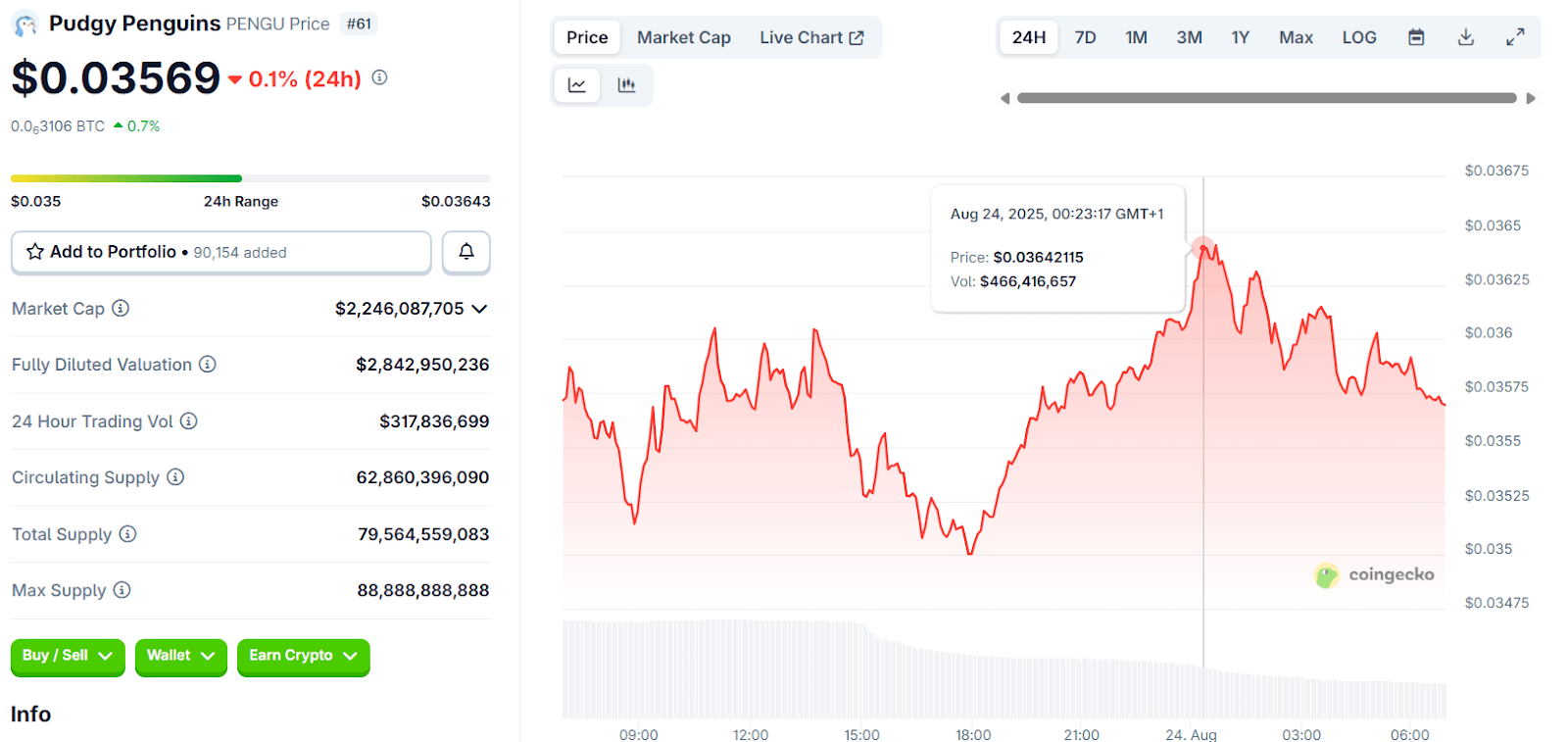Click the chart horizontal scrollbar track

tap(1267, 98)
